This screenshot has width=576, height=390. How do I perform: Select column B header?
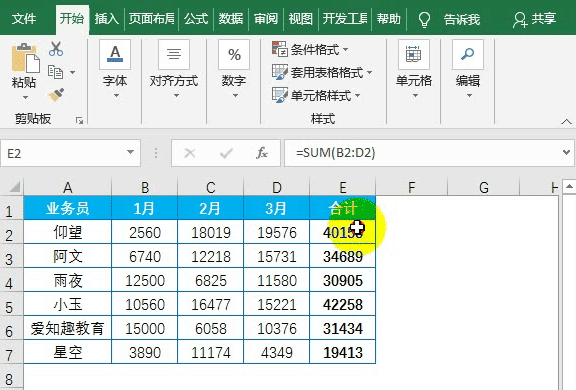coord(145,187)
